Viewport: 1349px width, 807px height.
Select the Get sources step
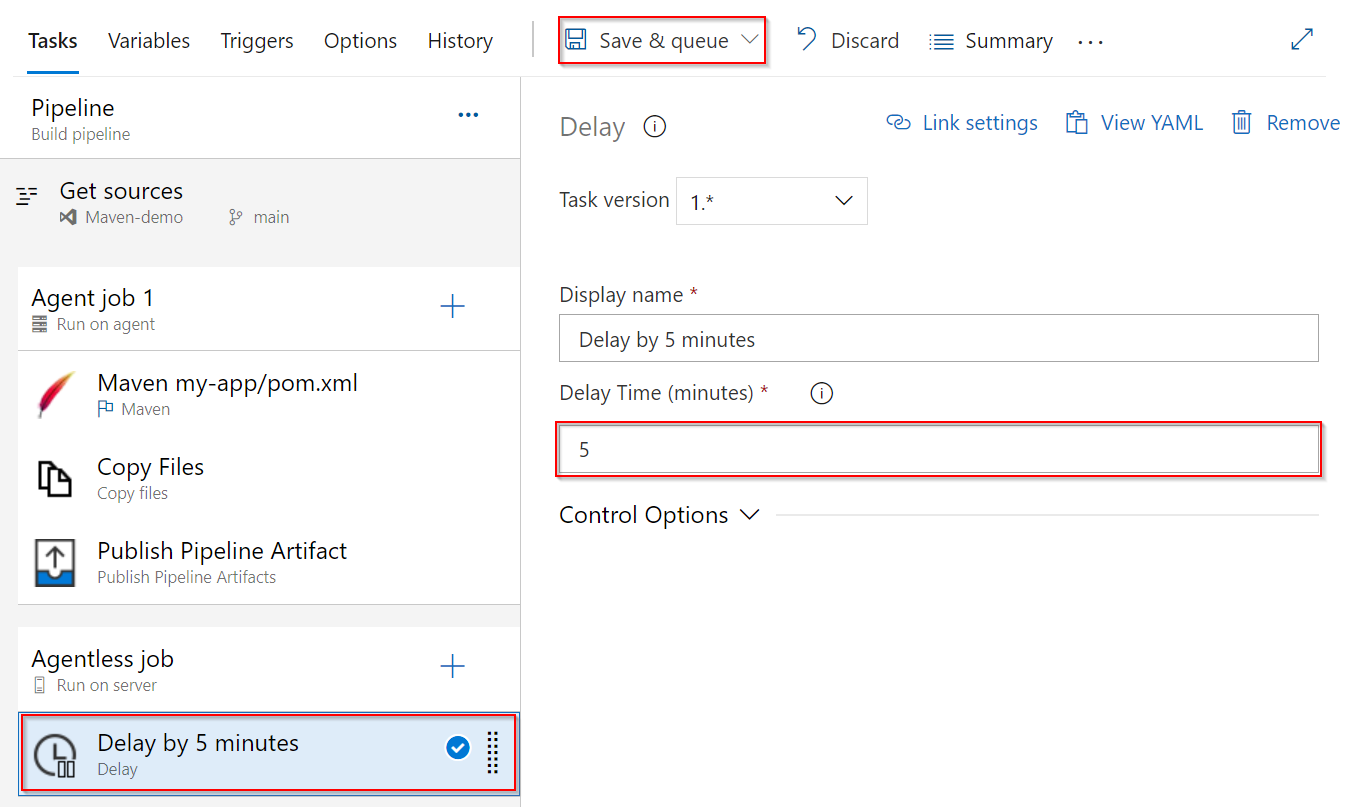pos(260,202)
